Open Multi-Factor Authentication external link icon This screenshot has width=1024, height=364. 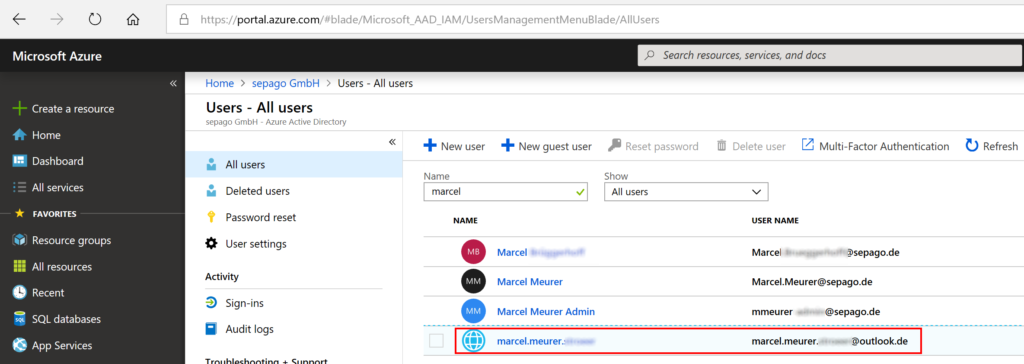[x=808, y=145]
